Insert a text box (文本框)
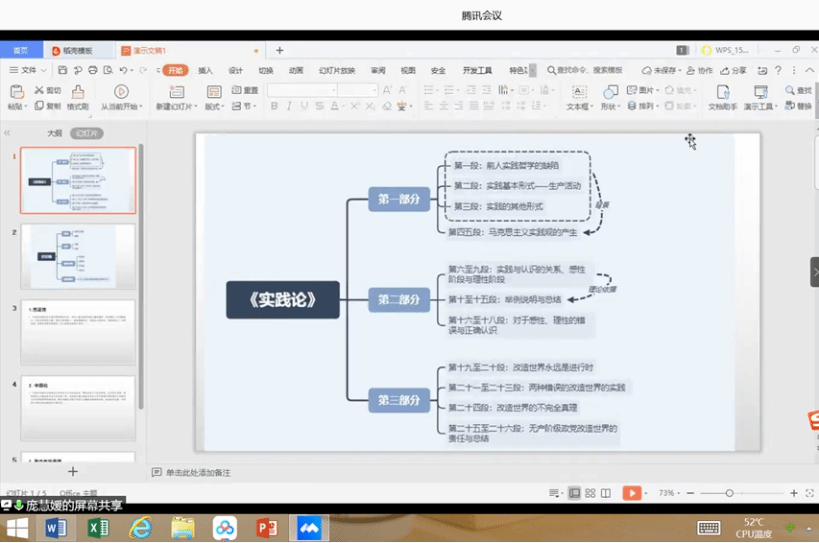Screen dimensions: 819x543 click(578, 96)
